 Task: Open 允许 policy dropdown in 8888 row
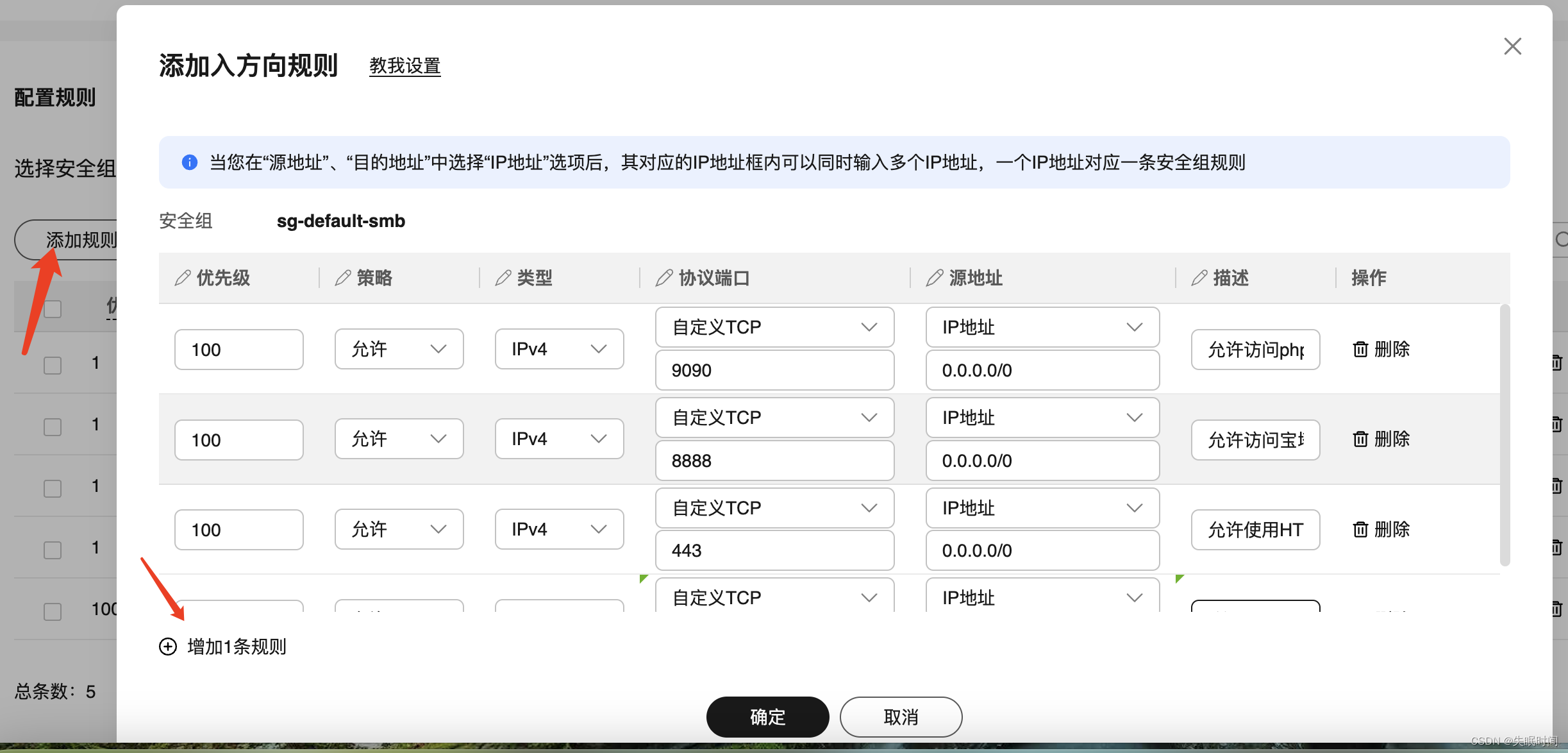point(399,439)
